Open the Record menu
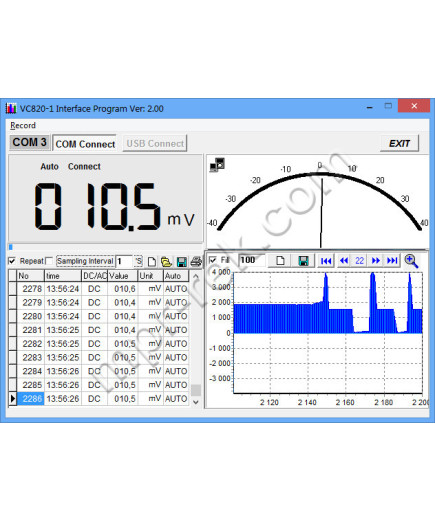This screenshot has width=435, height=521. coord(23,126)
